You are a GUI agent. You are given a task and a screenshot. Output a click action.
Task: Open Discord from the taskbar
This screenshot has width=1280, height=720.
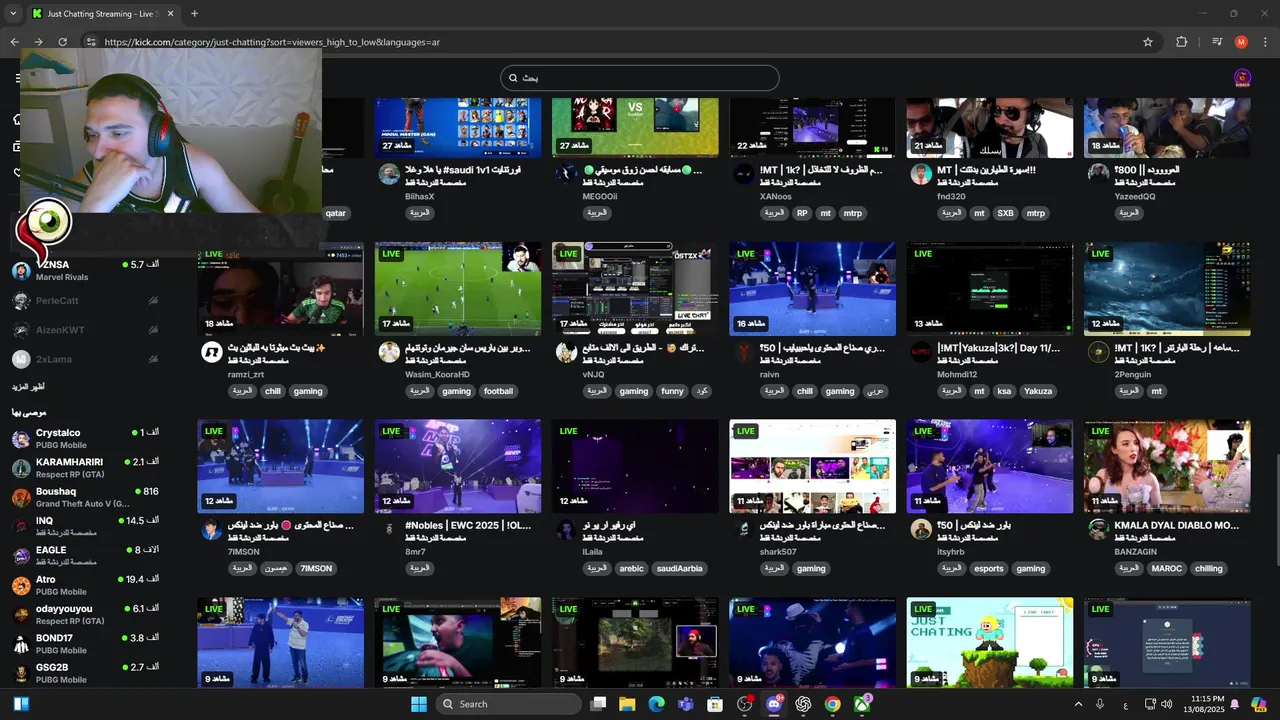pyautogui.click(x=773, y=704)
